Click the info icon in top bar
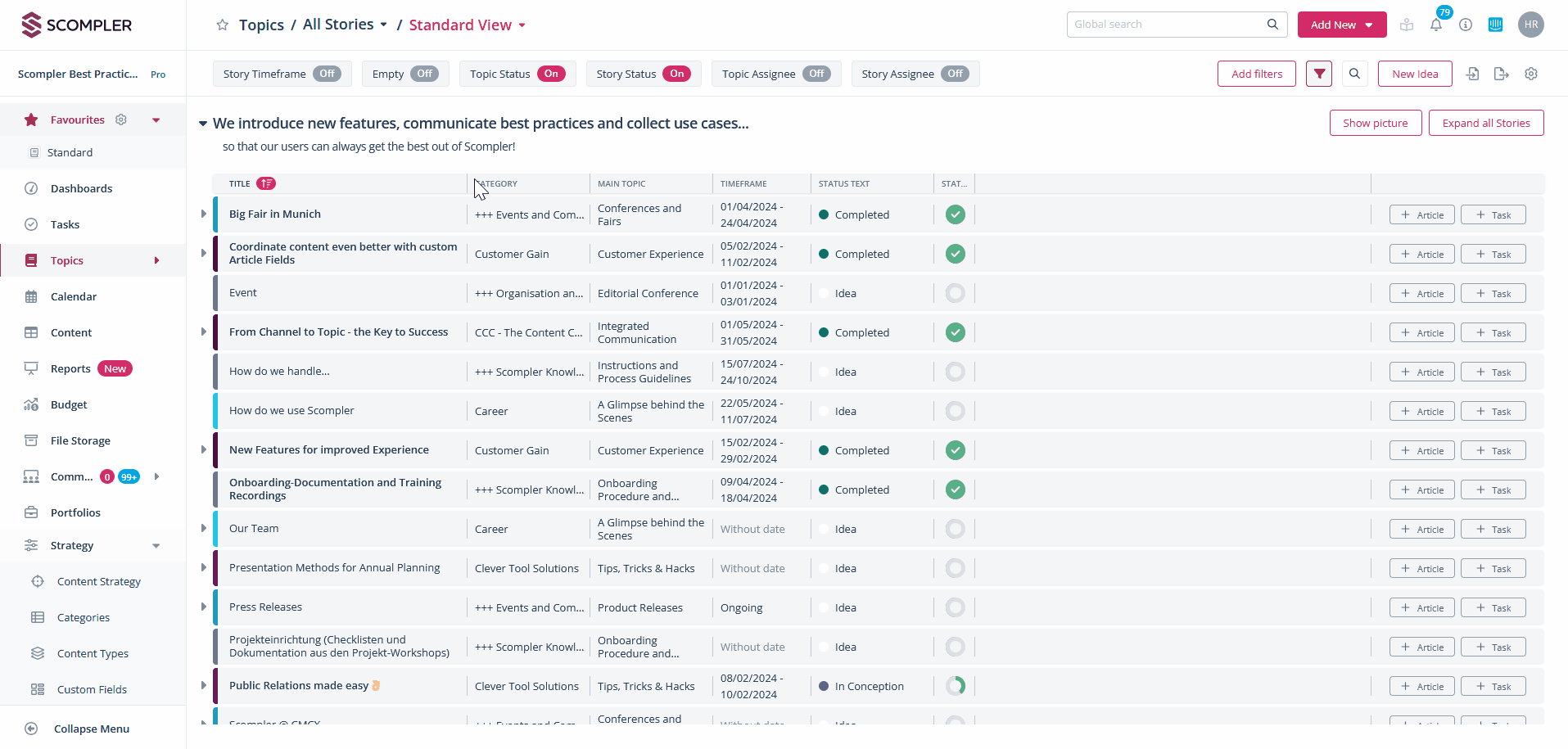Screen dimensions: 1568x749 click(x=1466, y=25)
